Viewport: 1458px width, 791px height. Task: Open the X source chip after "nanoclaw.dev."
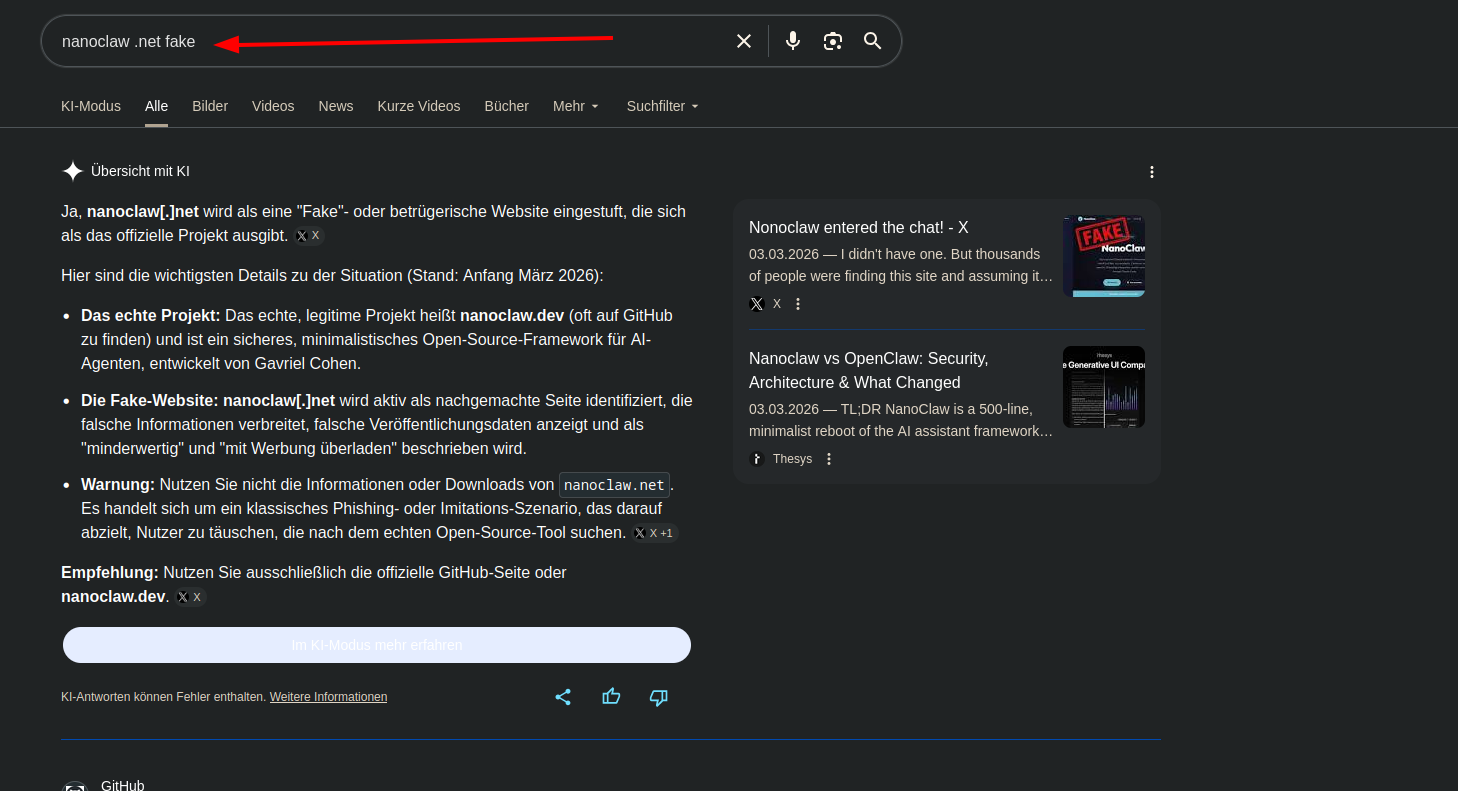point(190,597)
